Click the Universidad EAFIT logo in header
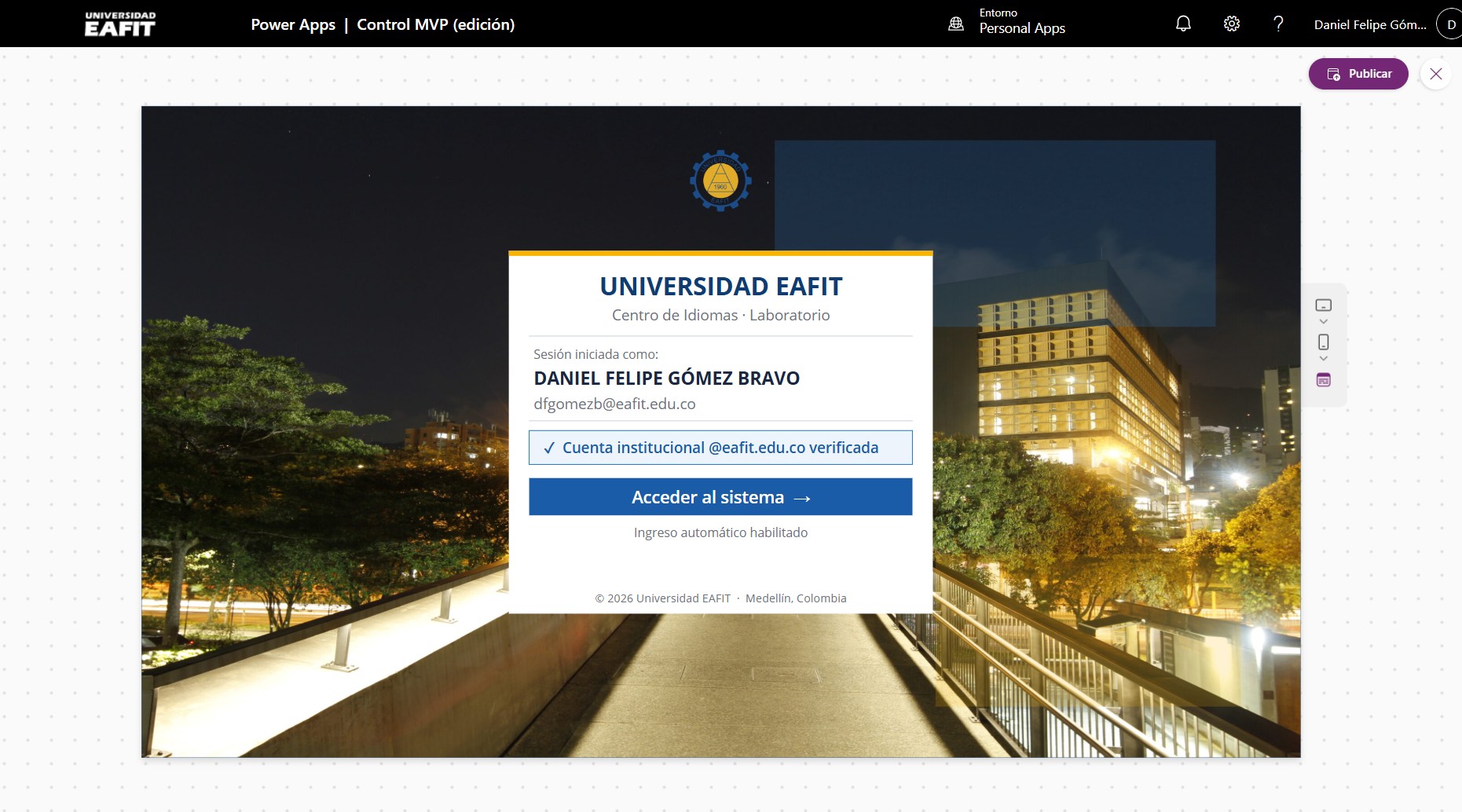 tap(120, 24)
